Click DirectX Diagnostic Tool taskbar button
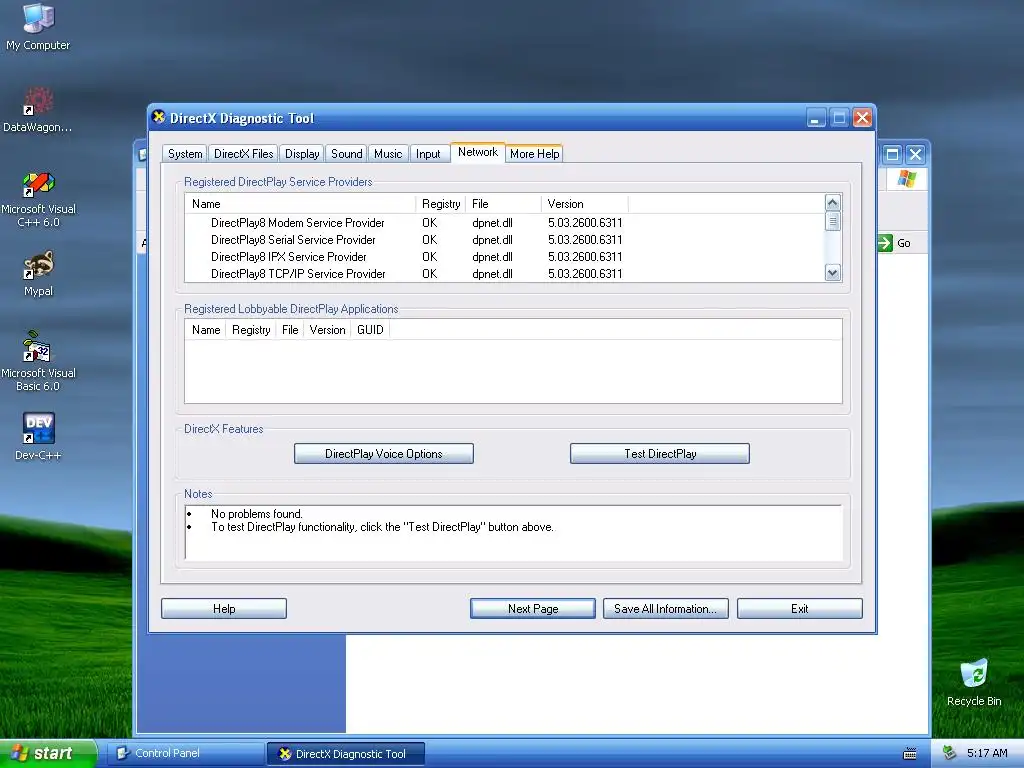The image size is (1024, 768). coord(346,754)
